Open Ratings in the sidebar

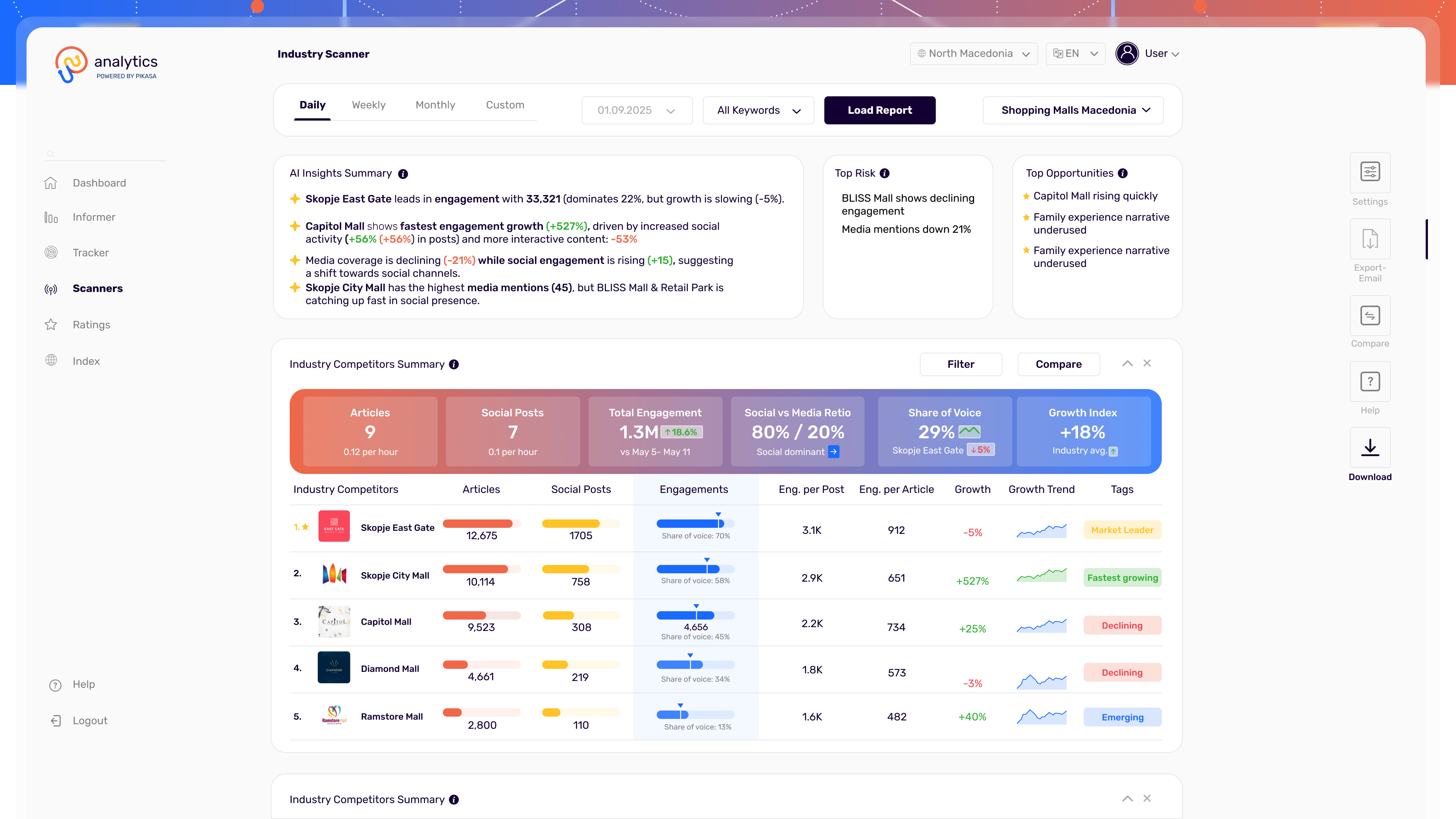(x=91, y=325)
